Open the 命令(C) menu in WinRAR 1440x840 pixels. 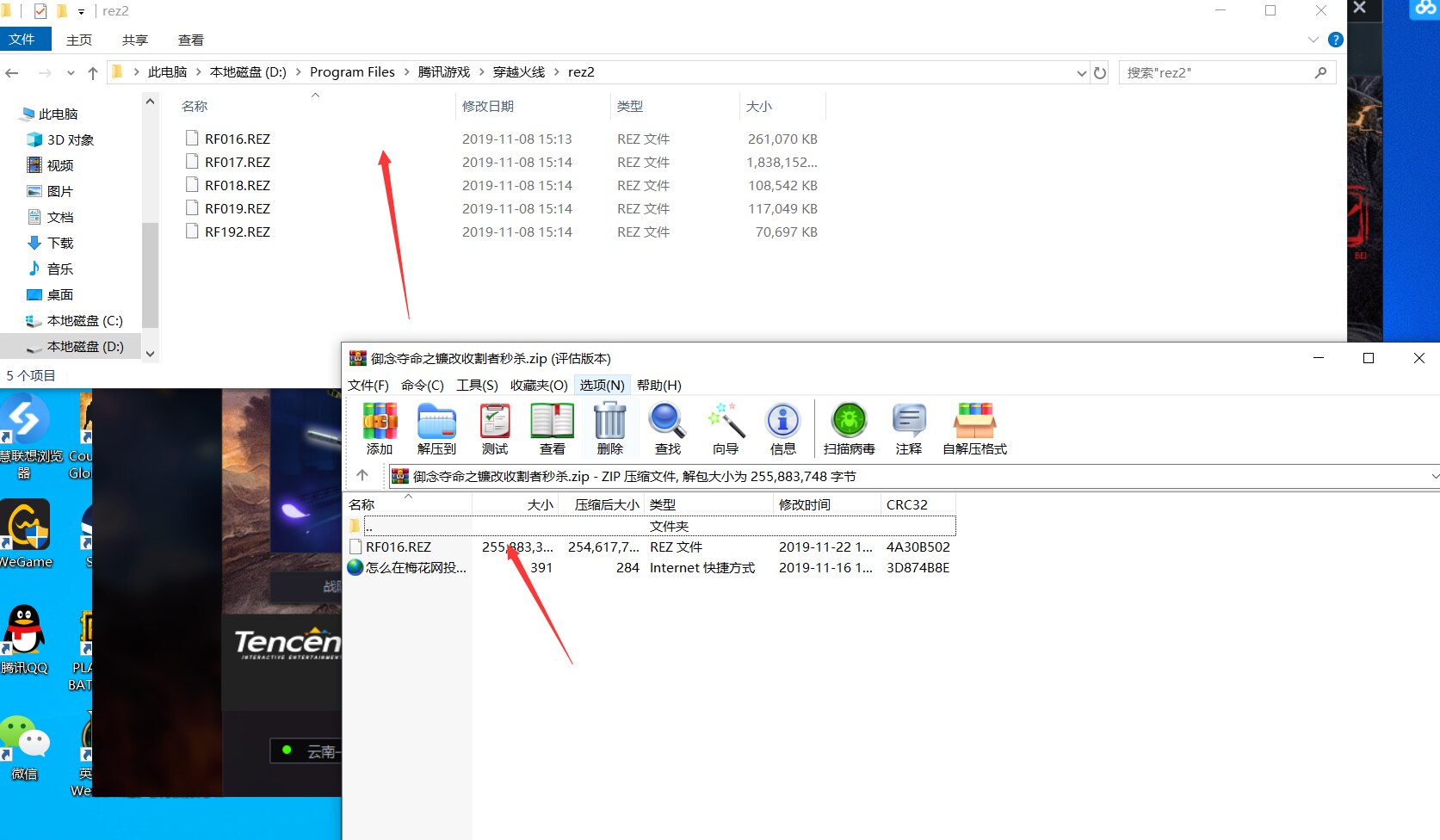click(x=423, y=385)
